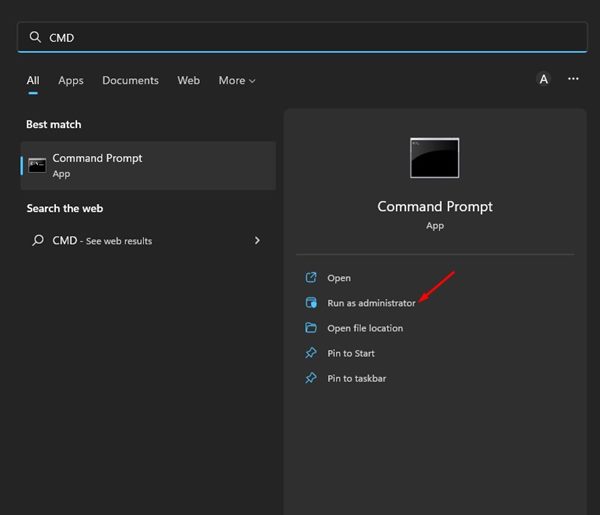Expand CMD web results chevron arrow
Image resolution: width=600 pixels, height=515 pixels.
pyautogui.click(x=257, y=241)
